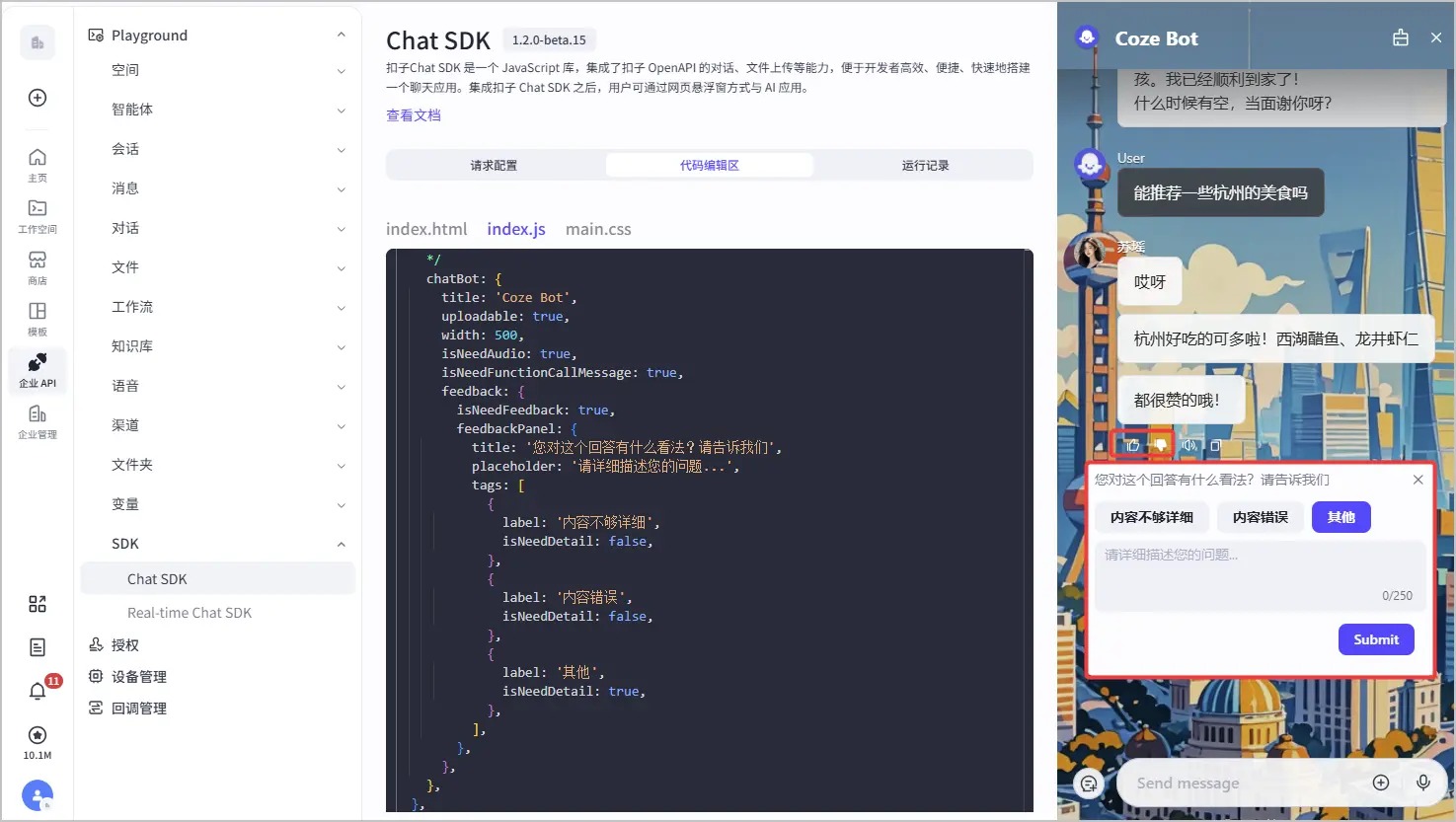Expand the 知识库 menu group
Screen dimensions: 1456x822
(342, 347)
